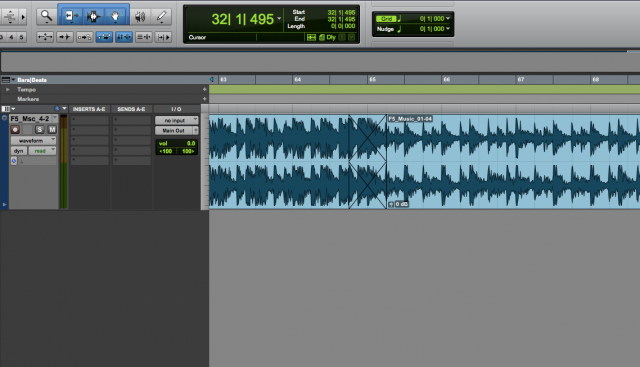Edit the End selection value
Screen dimensions: 640x367
(x=341, y=19)
